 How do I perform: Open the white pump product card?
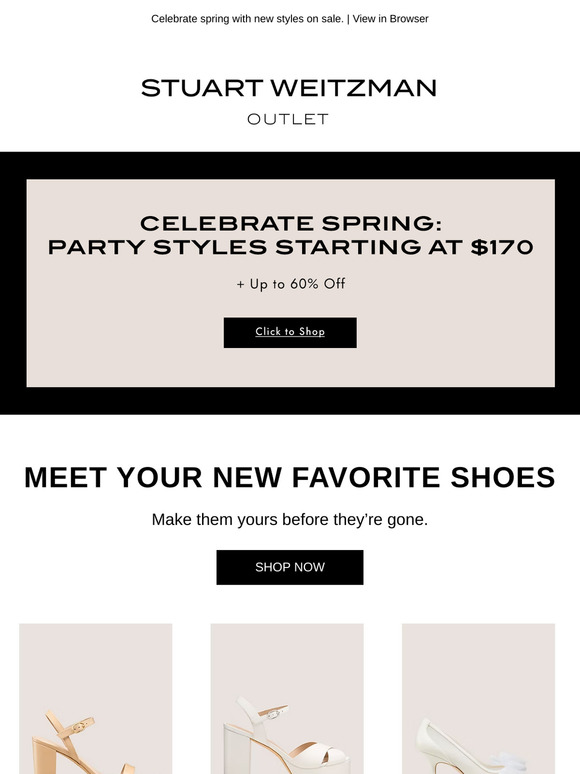point(478,698)
